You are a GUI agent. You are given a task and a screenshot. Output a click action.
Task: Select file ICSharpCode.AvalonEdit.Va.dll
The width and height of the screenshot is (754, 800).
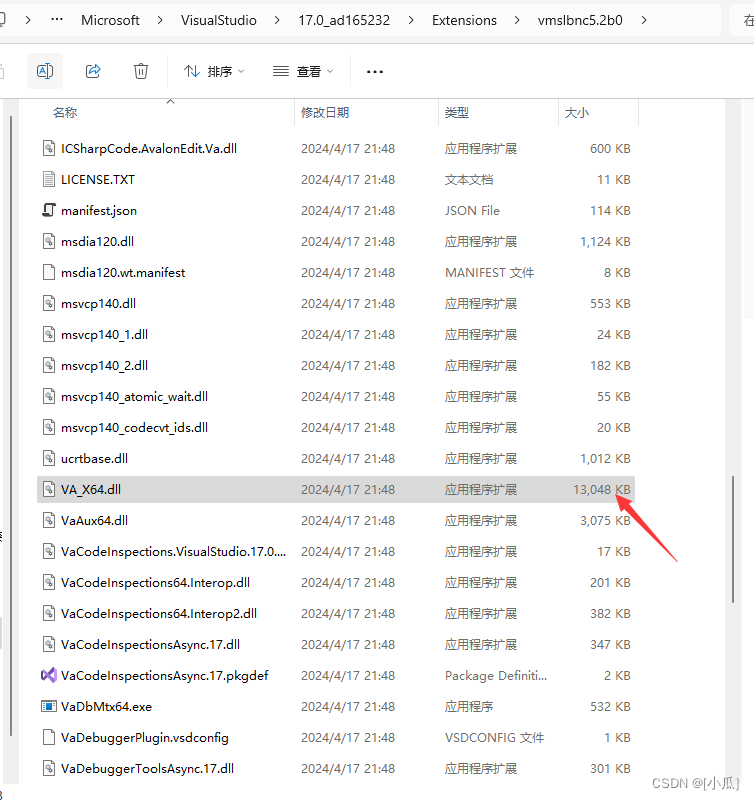[x=336, y=148]
